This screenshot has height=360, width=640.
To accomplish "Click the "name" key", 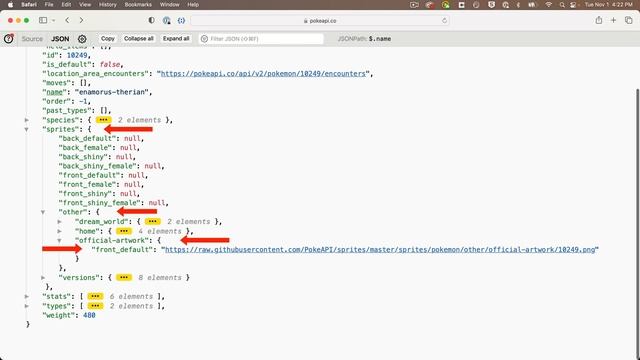I will [54, 92].
